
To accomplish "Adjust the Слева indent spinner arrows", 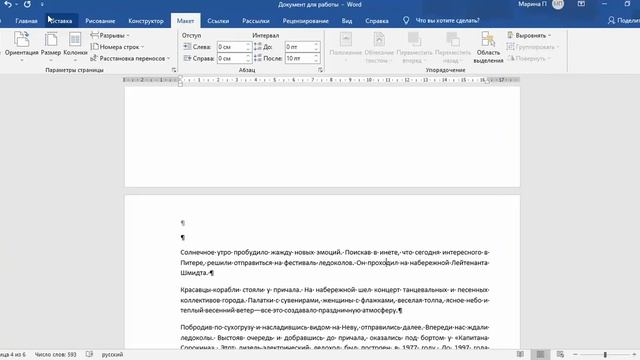I will coord(248,47).
